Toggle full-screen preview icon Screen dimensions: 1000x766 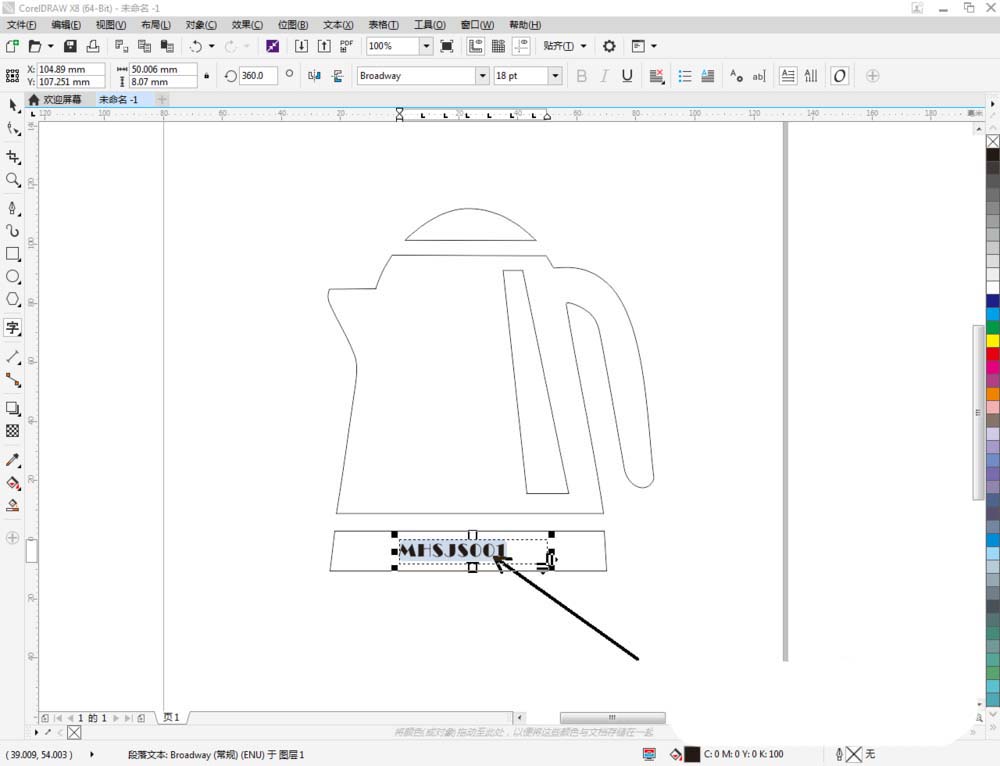(x=447, y=46)
